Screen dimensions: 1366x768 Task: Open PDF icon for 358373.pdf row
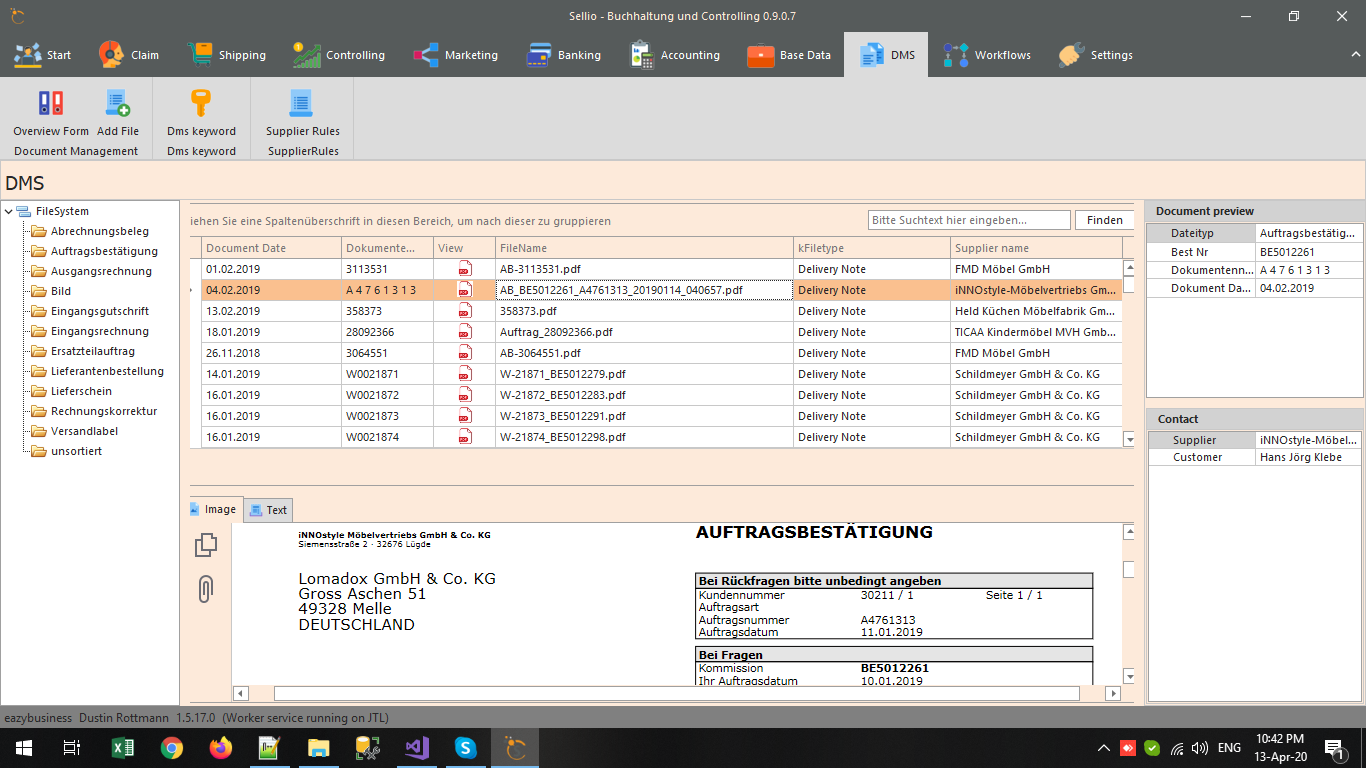coord(465,311)
